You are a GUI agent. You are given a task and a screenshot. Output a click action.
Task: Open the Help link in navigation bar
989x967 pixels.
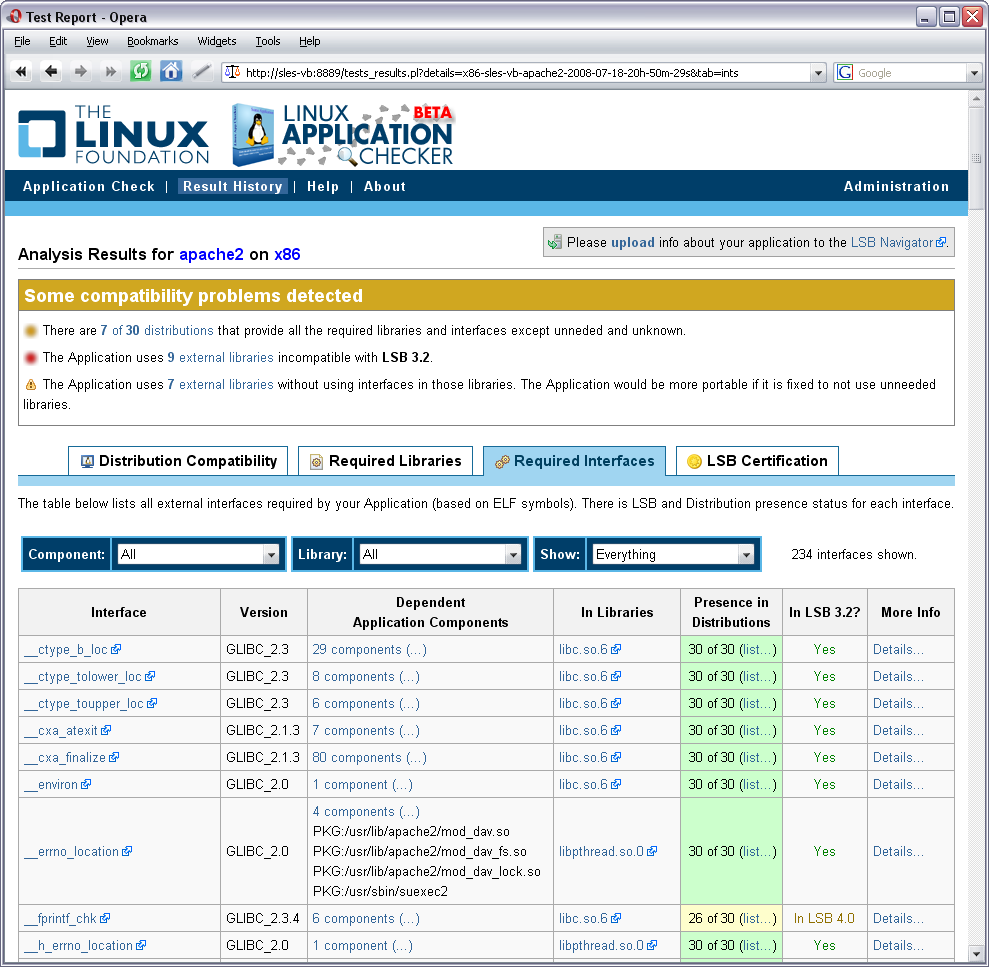click(x=323, y=186)
